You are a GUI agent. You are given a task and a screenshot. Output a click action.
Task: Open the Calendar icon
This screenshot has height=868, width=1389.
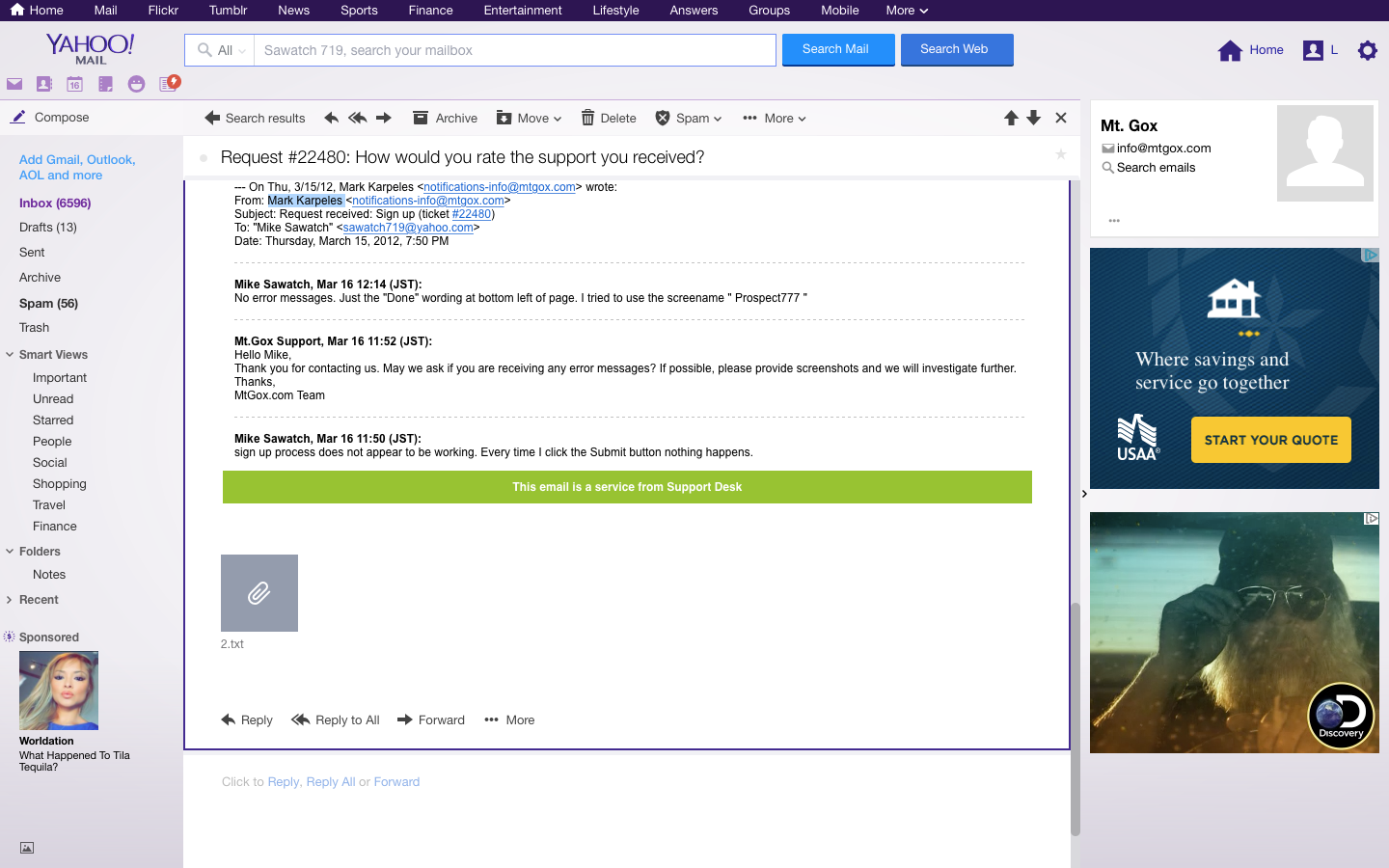coord(74,84)
